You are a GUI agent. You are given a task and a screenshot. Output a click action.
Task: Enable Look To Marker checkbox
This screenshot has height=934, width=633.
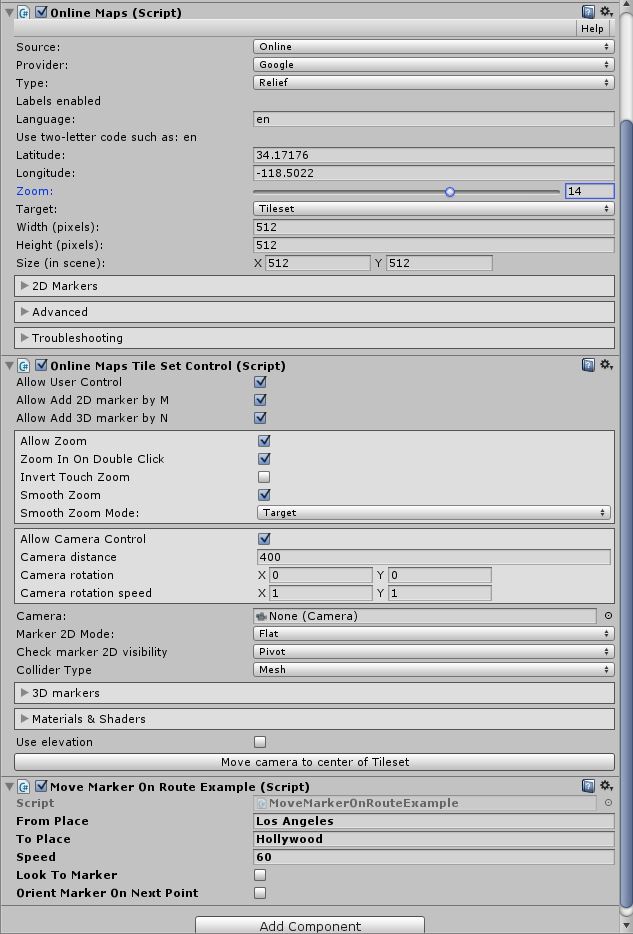coord(260,874)
